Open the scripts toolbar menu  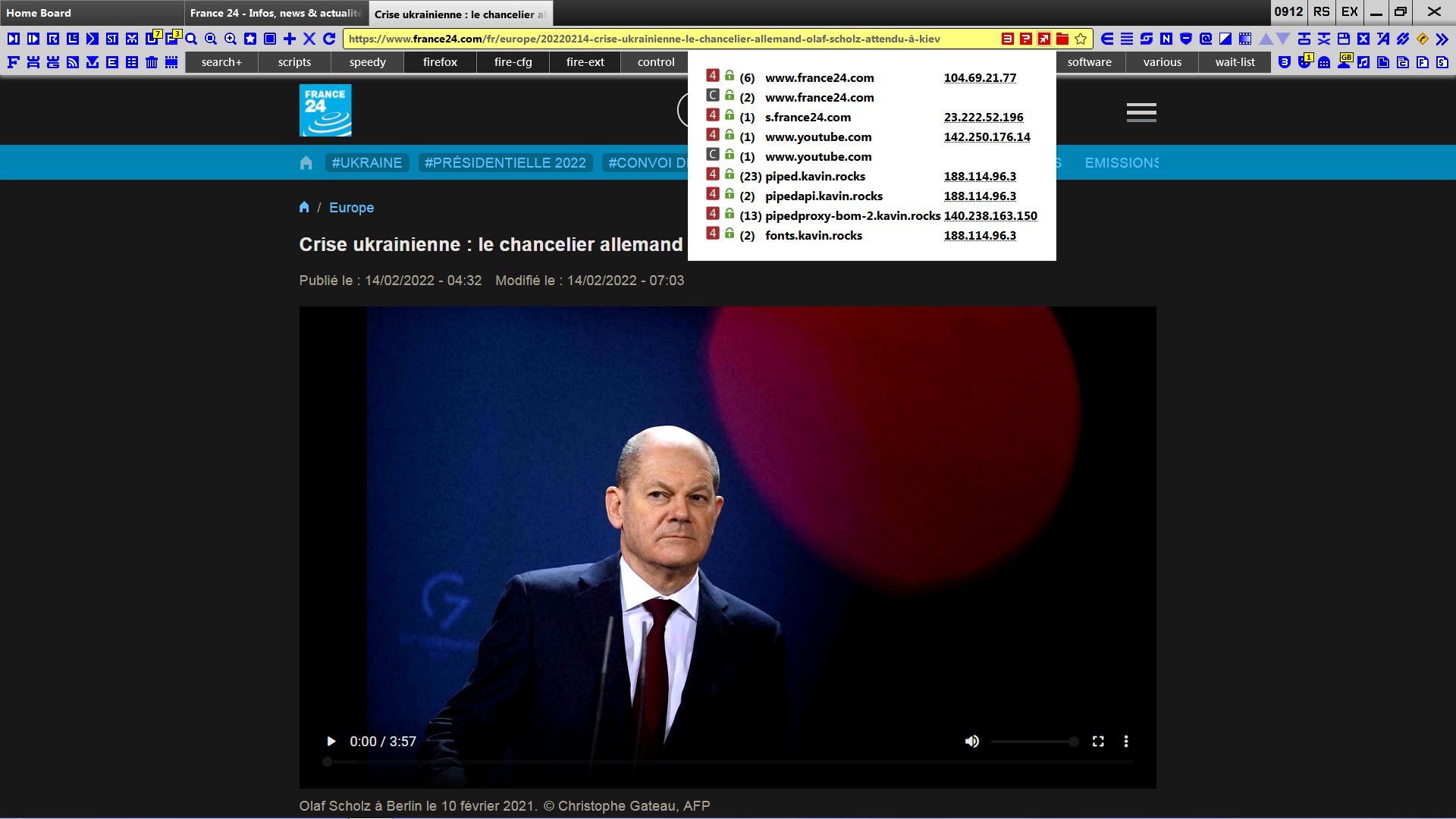click(x=294, y=62)
